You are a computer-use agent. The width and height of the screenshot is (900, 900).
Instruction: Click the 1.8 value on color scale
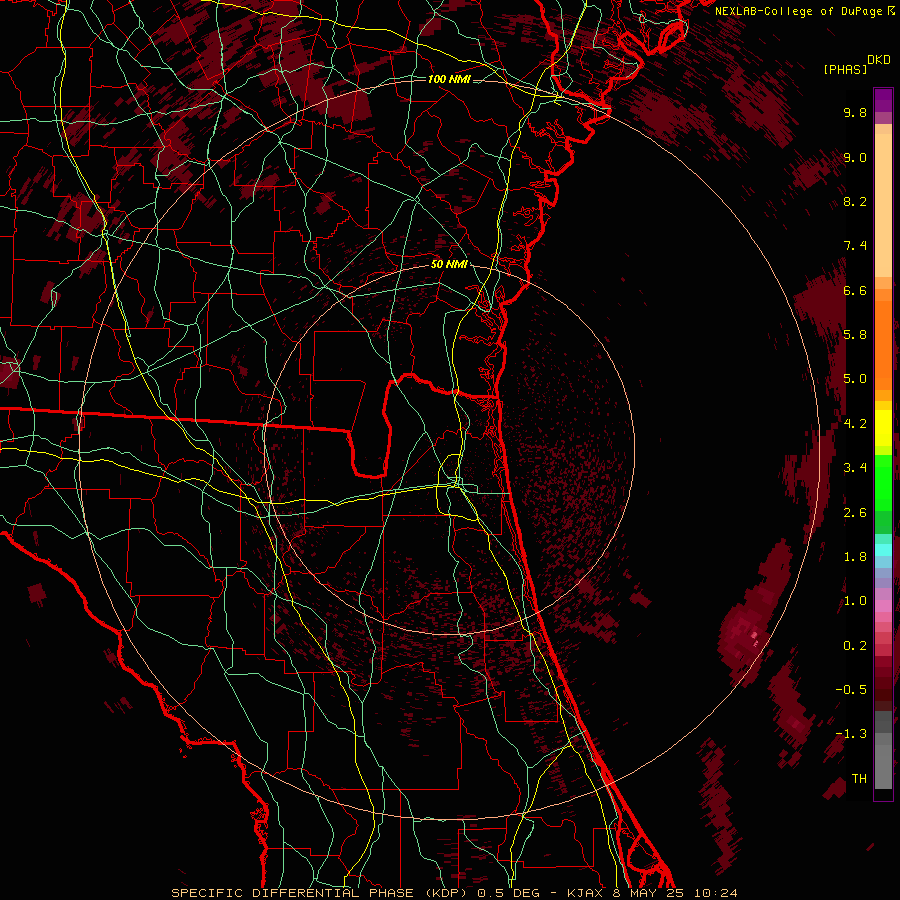pyautogui.click(x=855, y=557)
